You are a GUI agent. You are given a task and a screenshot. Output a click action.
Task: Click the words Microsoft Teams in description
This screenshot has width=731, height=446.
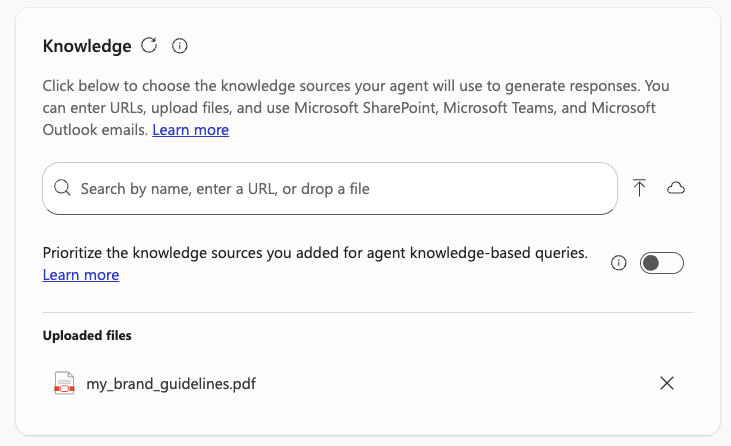coord(524,108)
